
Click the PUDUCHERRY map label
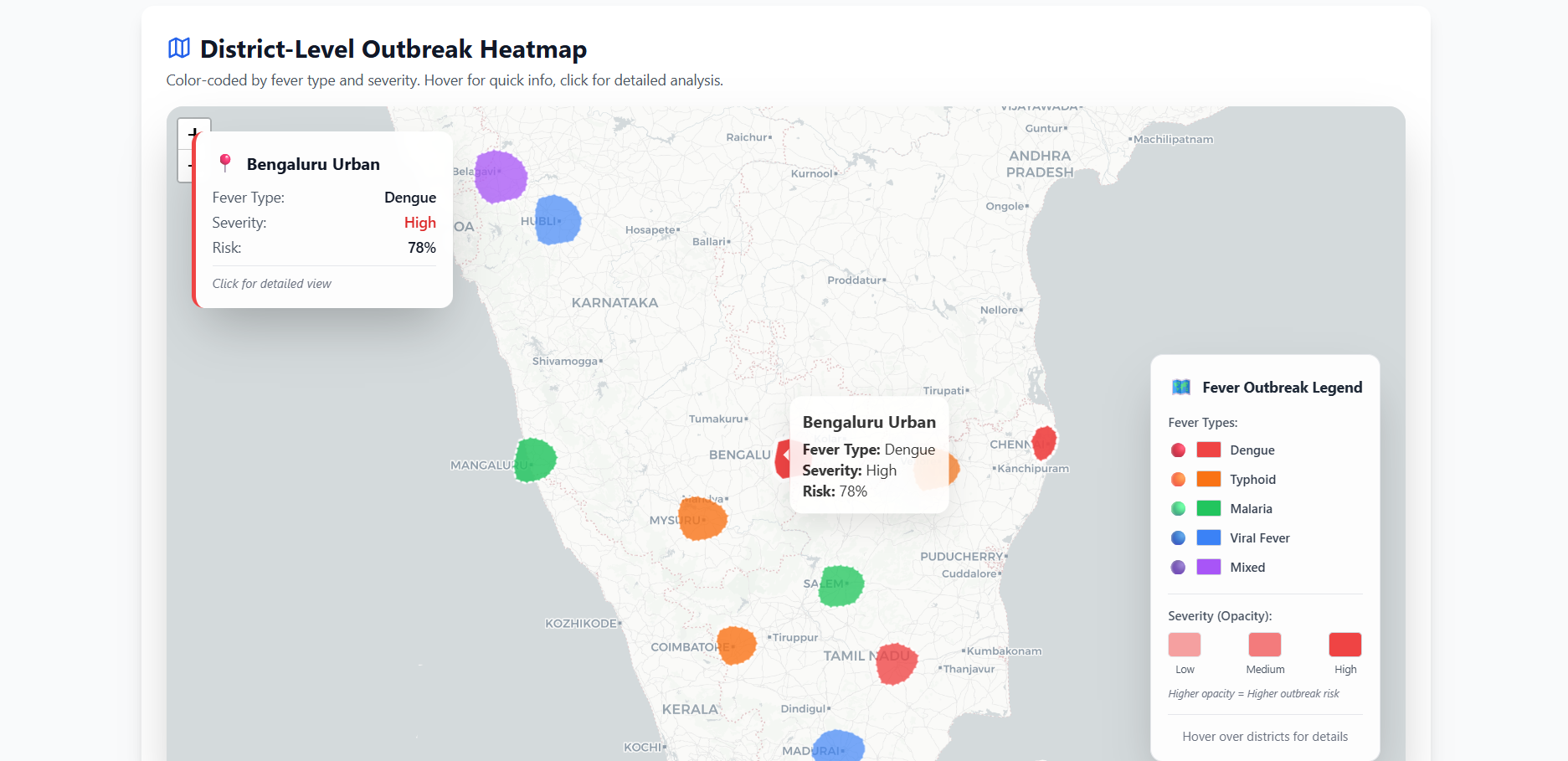click(x=964, y=557)
